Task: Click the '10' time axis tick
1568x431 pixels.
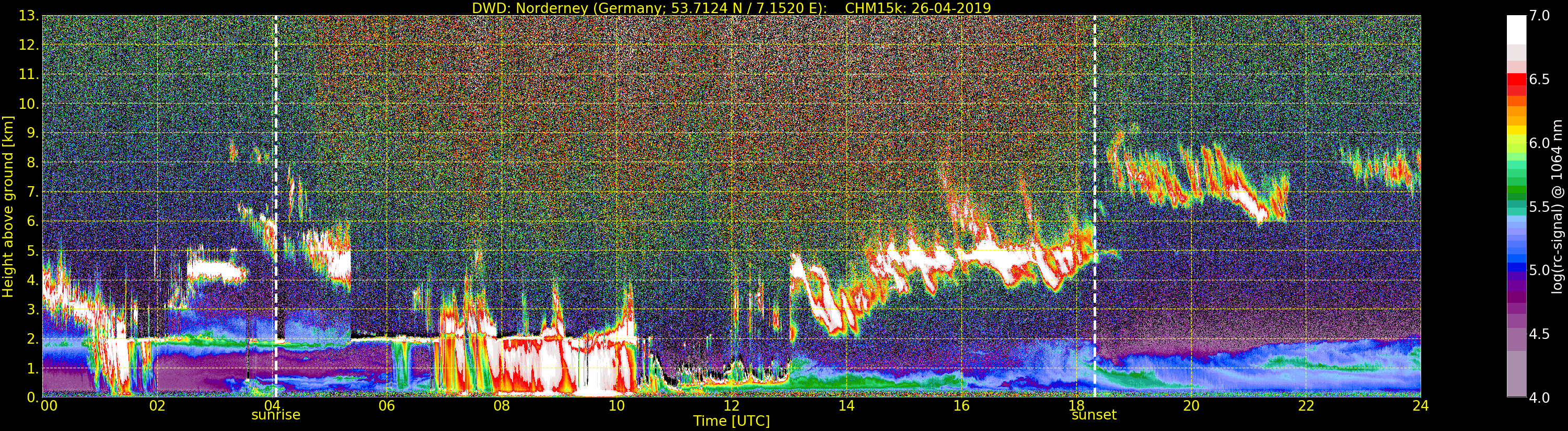Action: click(617, 406)
